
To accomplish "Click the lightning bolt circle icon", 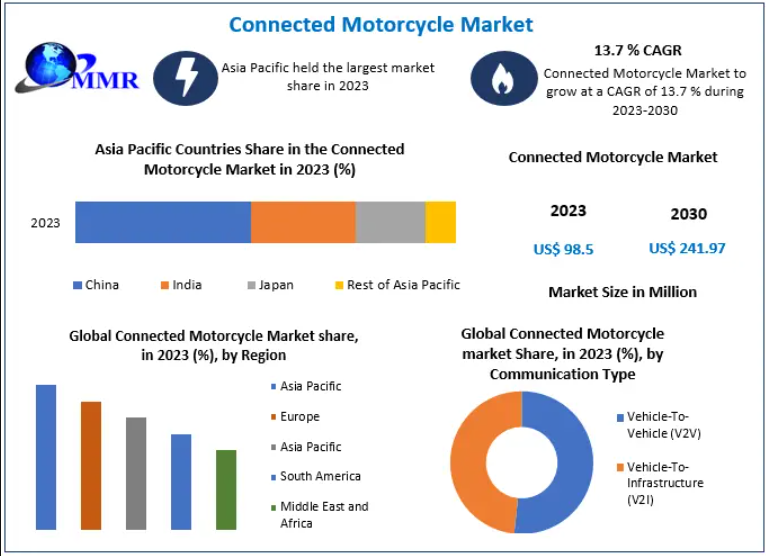I will coord(187,76).
